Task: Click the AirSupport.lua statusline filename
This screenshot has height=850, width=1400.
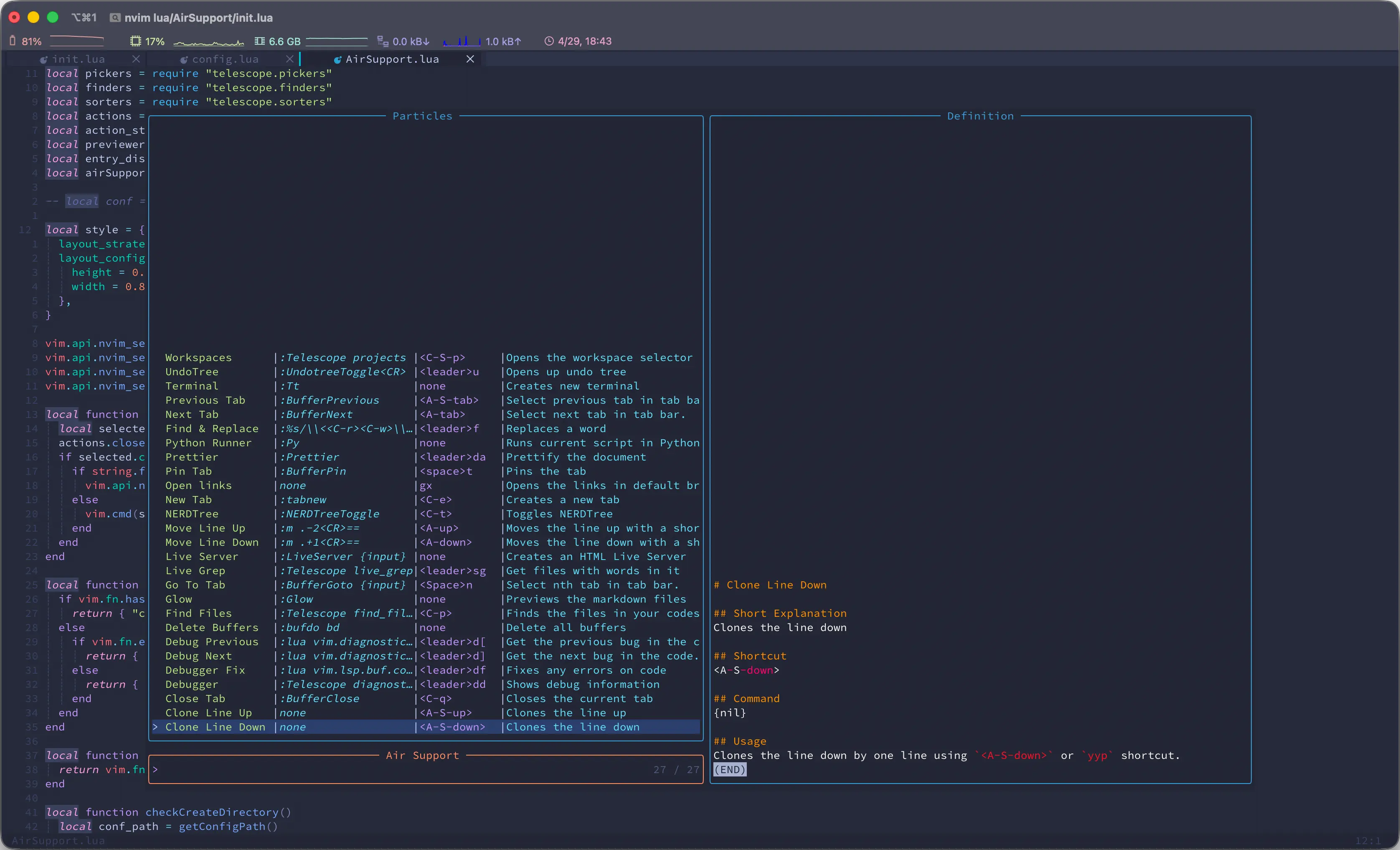Action: [58, 840]
